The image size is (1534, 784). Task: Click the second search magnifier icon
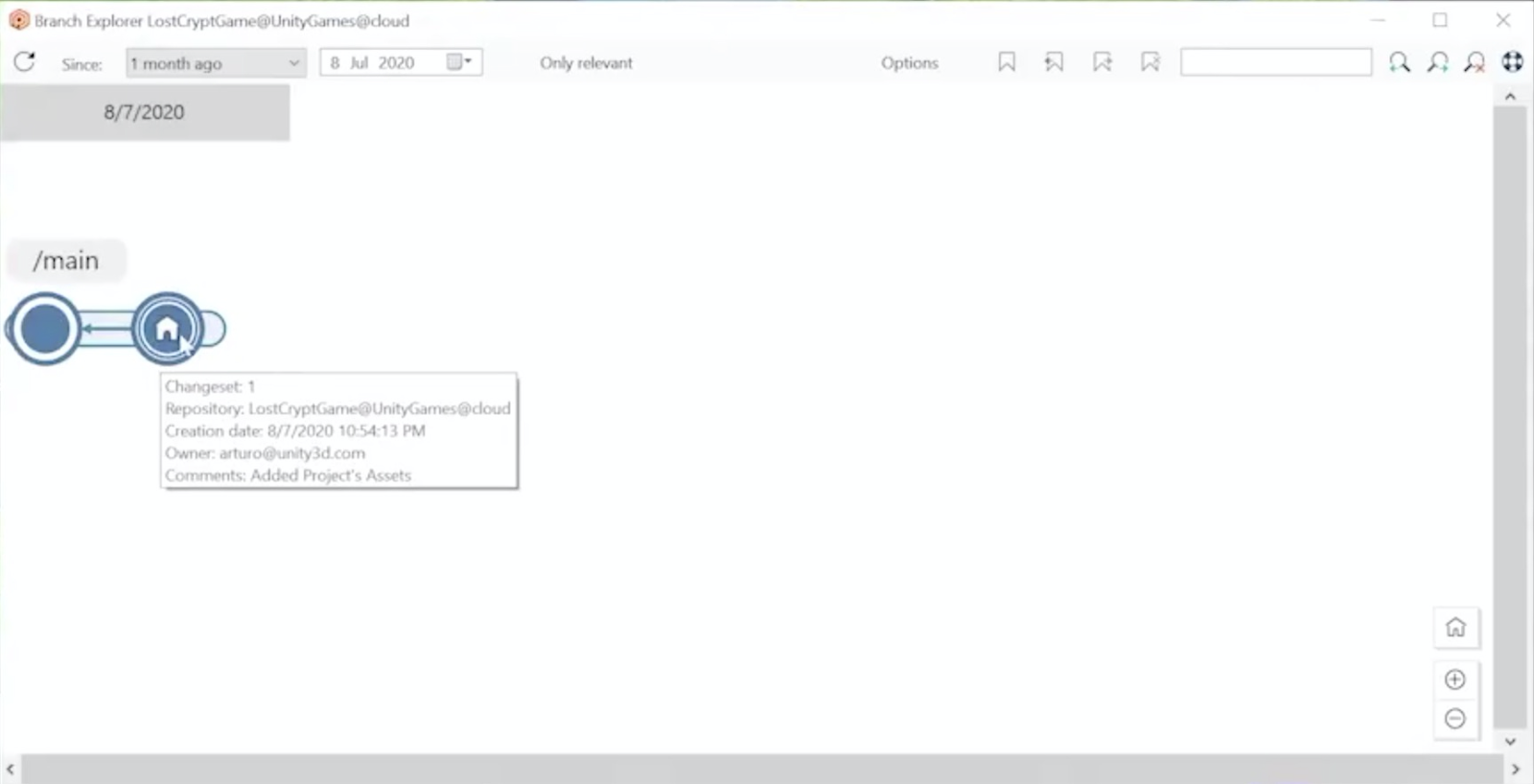click(x=1438, y=63)
